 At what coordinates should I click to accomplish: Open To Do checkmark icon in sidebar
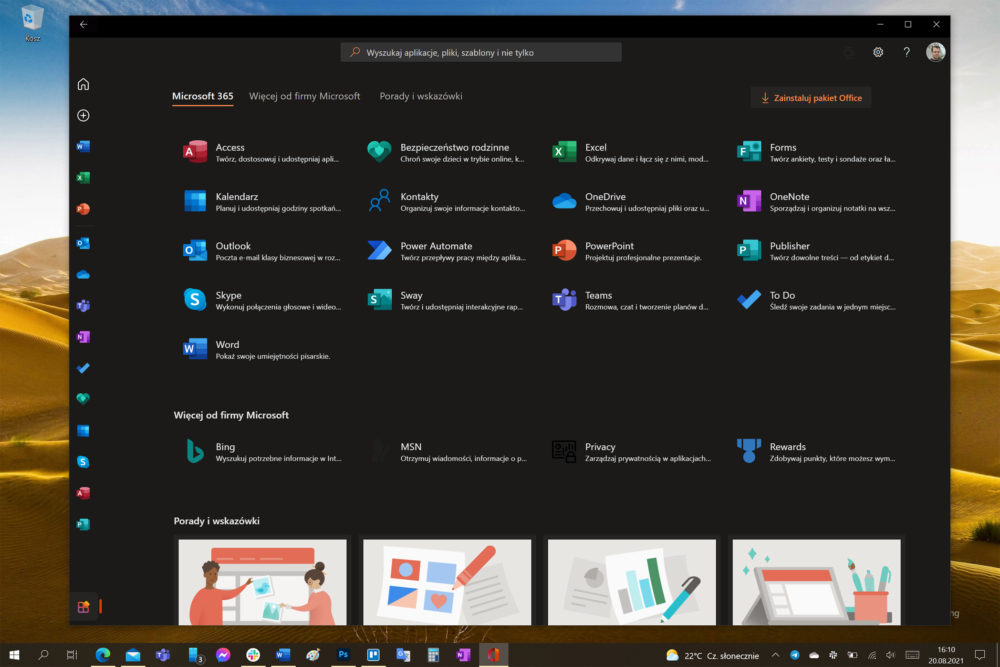(x=83, y=368)
